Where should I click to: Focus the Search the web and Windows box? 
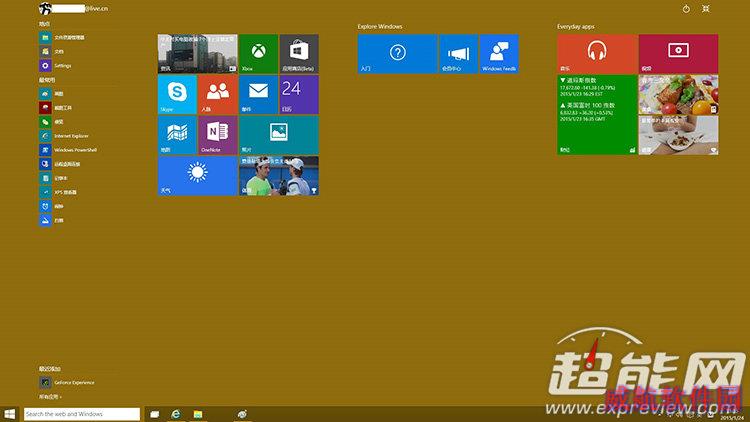tap(82, 414)
